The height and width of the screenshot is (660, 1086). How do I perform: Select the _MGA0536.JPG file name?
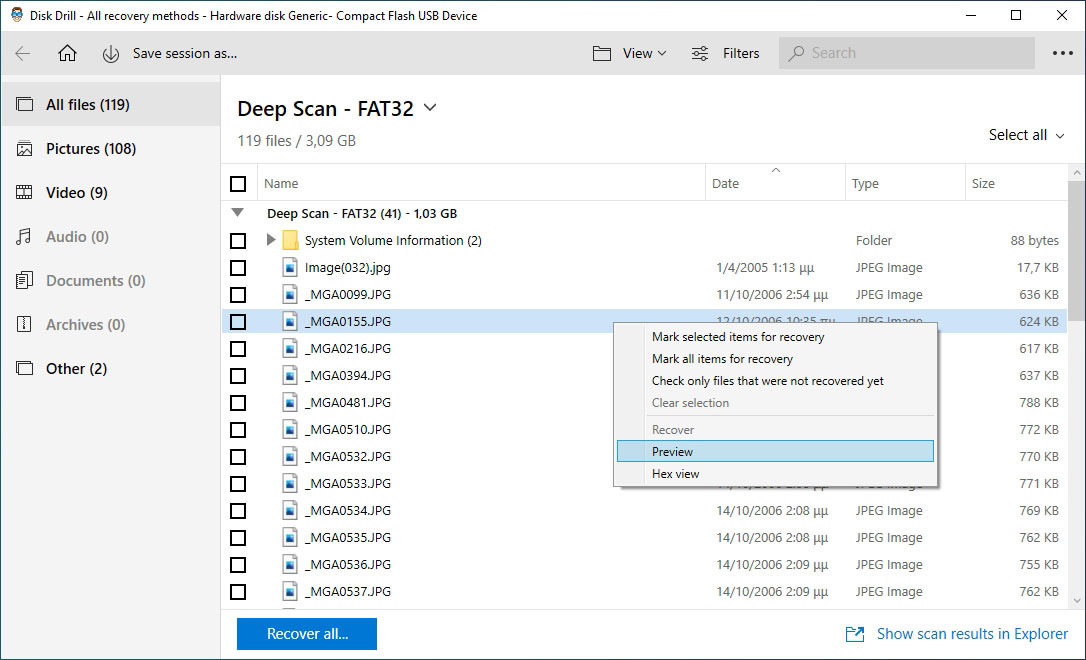[x=348, y=564]
